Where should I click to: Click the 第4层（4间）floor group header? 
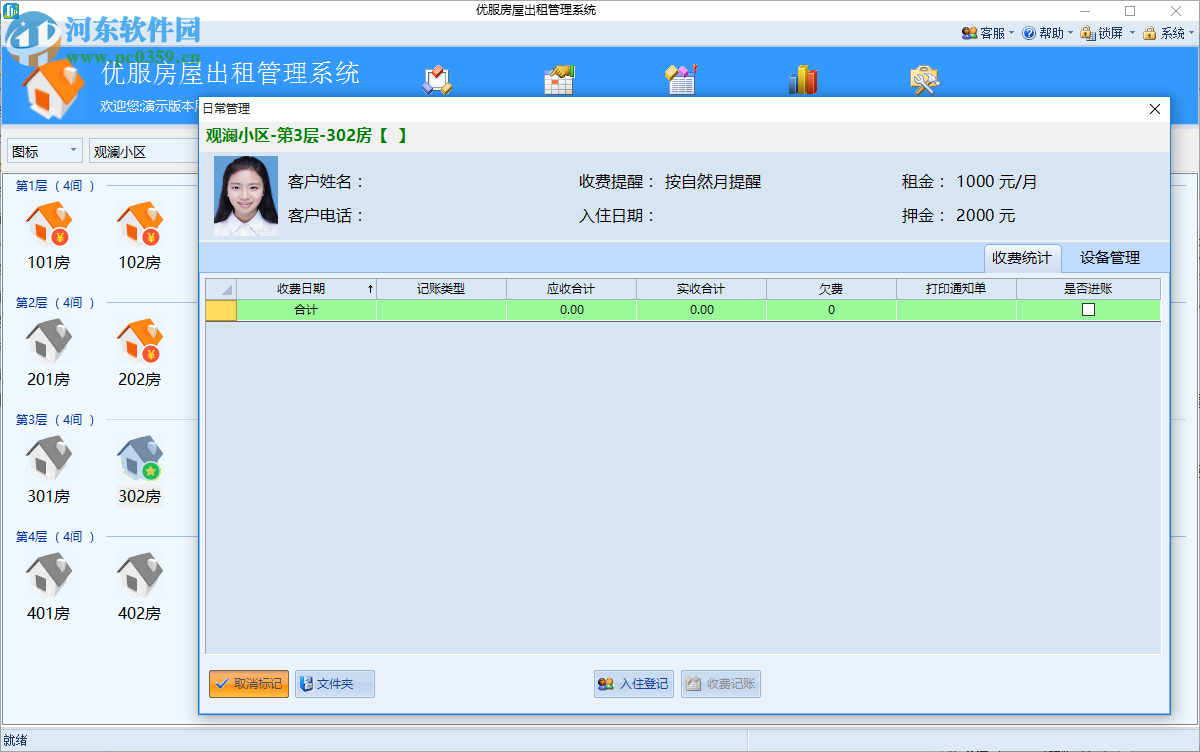56,537
